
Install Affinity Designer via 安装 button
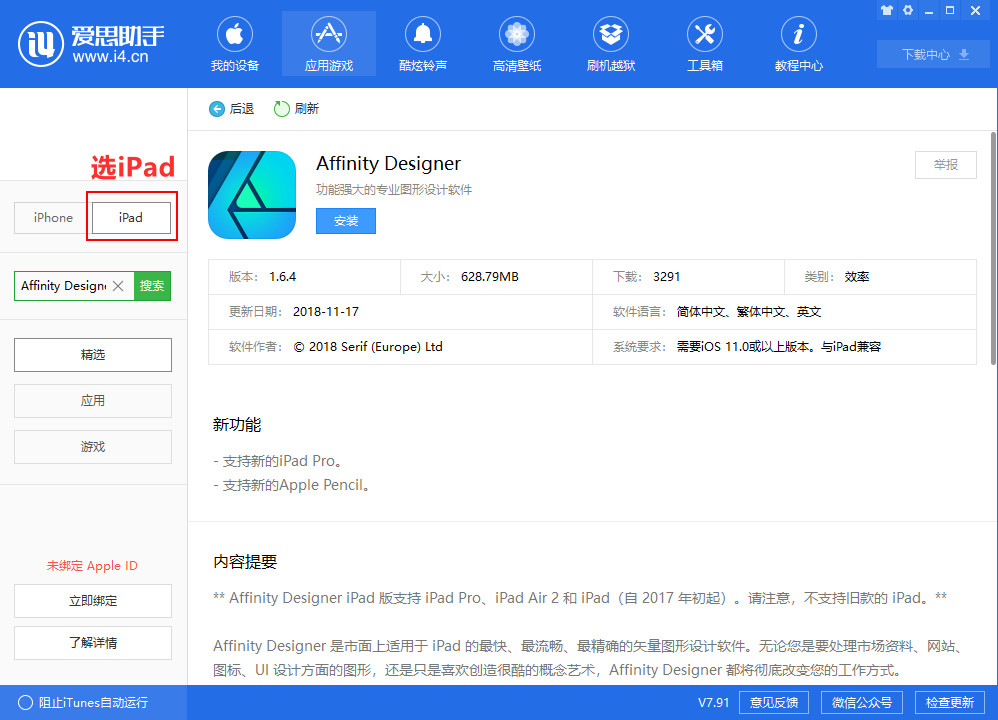345,221
